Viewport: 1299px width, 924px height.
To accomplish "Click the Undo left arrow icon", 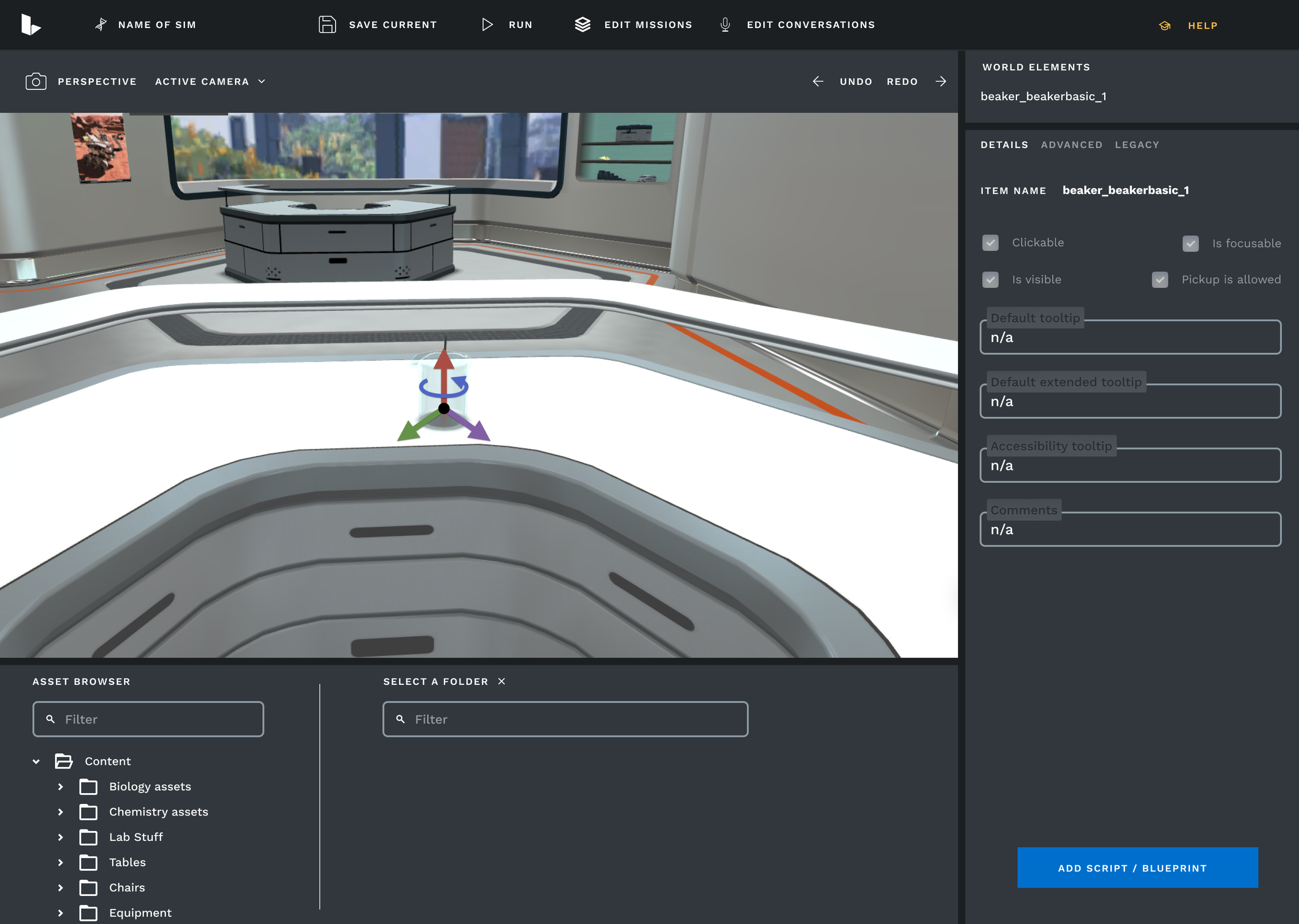I will tap(817, 82).
